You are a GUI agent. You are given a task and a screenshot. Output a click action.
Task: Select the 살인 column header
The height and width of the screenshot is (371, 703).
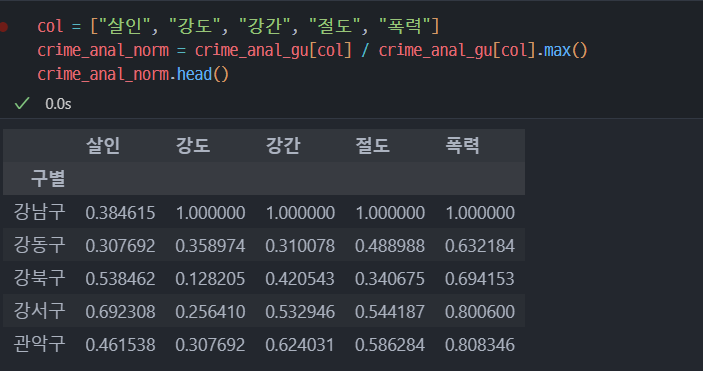coord(103,146)
